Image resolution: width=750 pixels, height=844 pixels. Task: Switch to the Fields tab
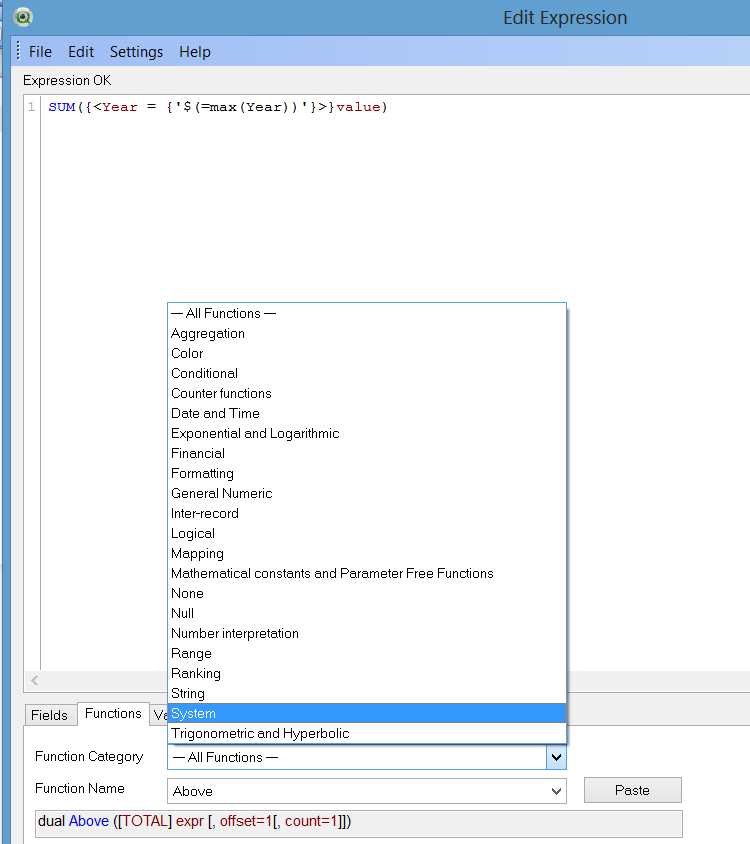(50, 715)
